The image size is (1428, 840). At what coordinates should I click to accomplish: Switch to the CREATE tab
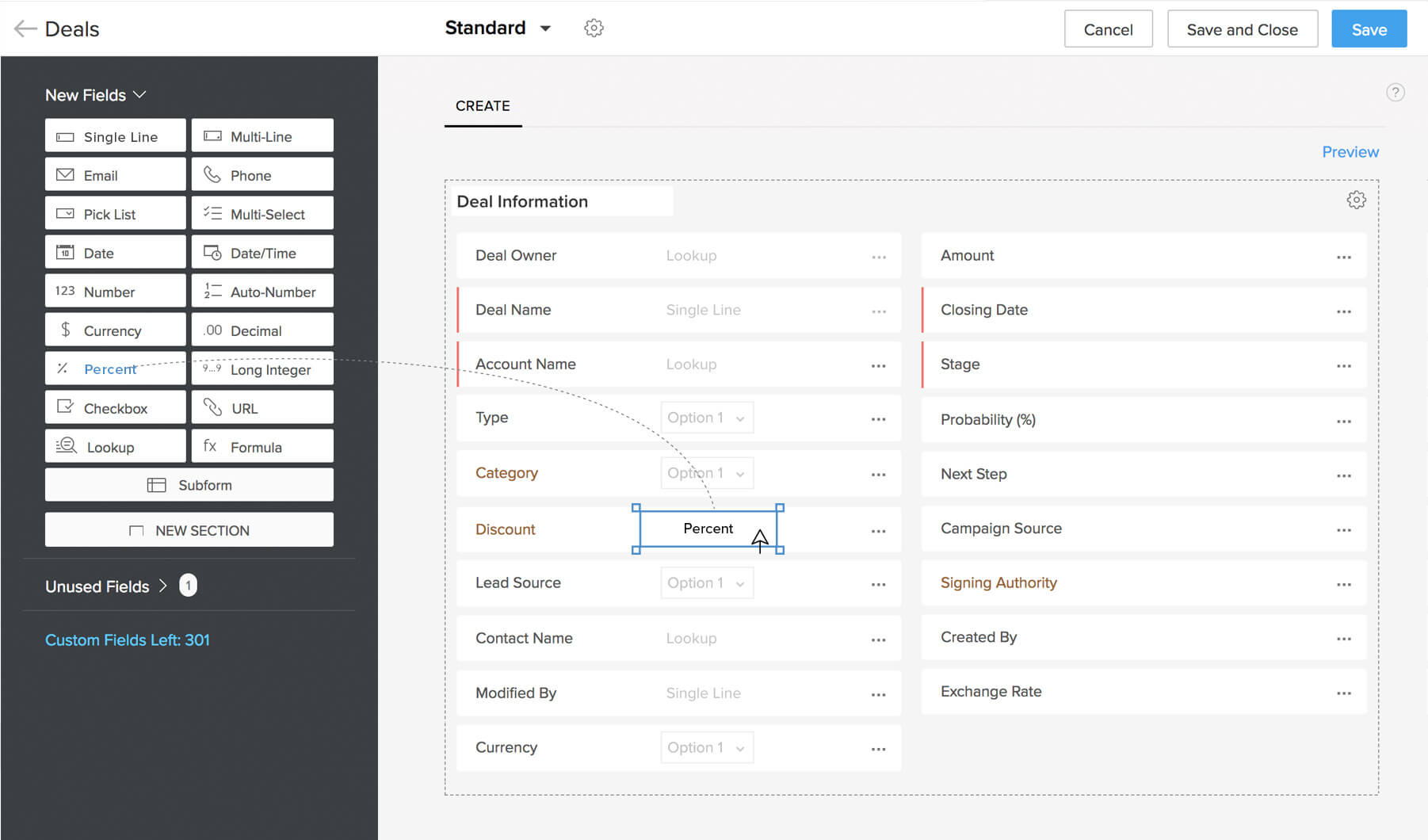coord(482,105)
